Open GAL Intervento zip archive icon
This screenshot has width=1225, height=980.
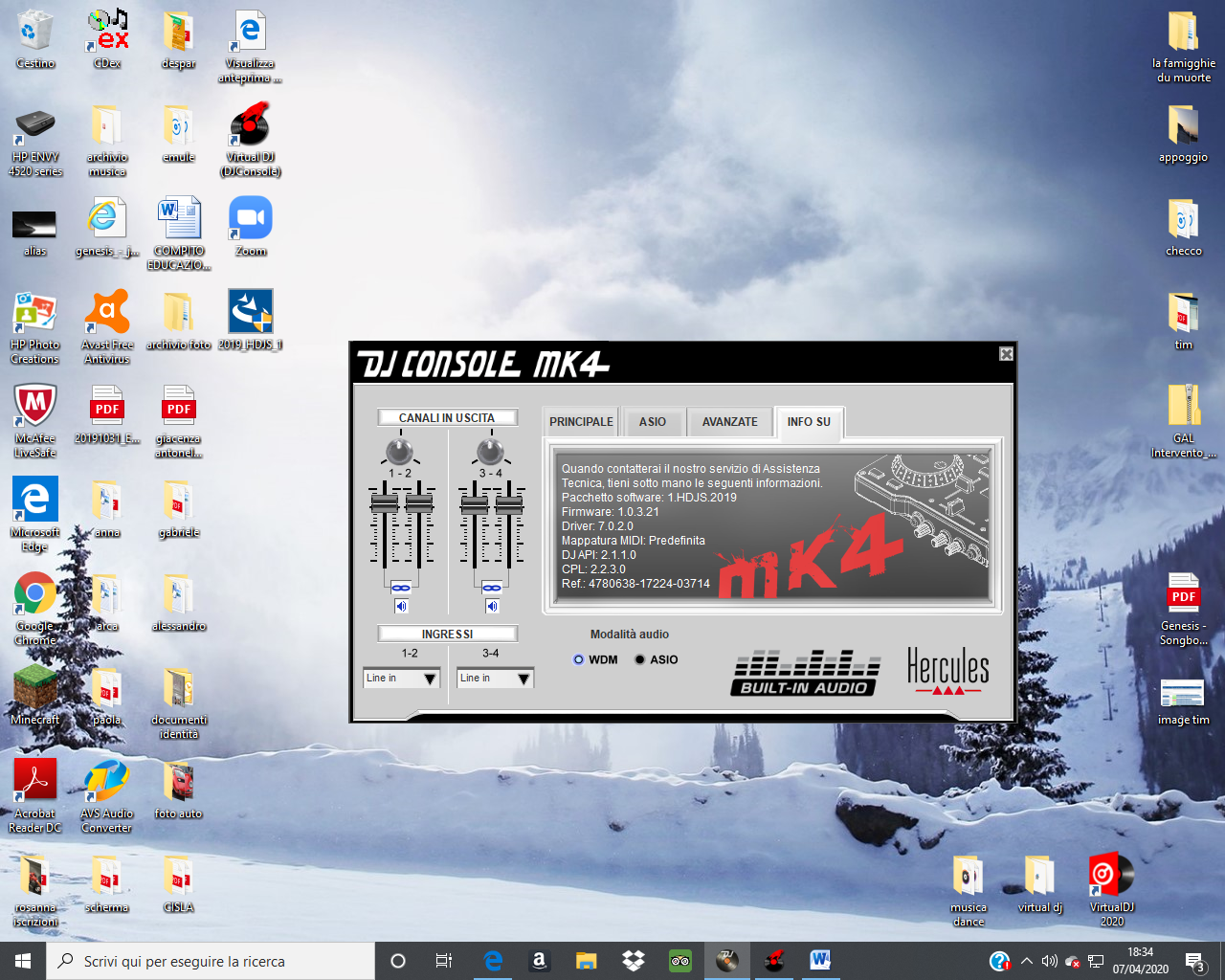(1184, 421)
